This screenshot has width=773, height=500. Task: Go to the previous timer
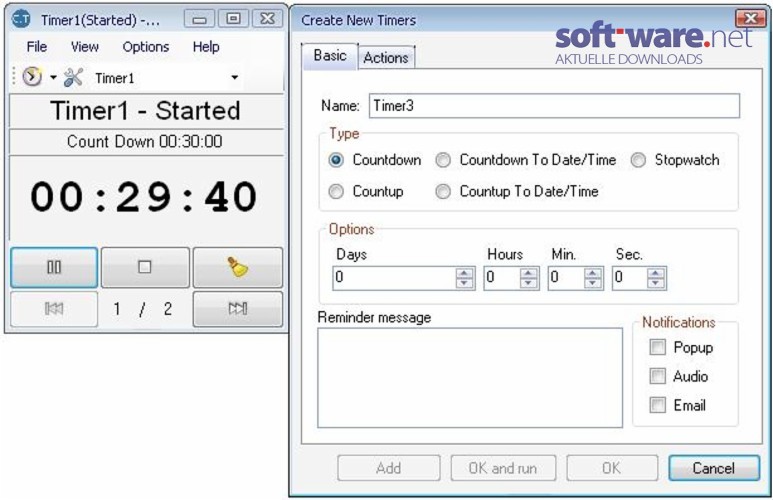point(54,309)
